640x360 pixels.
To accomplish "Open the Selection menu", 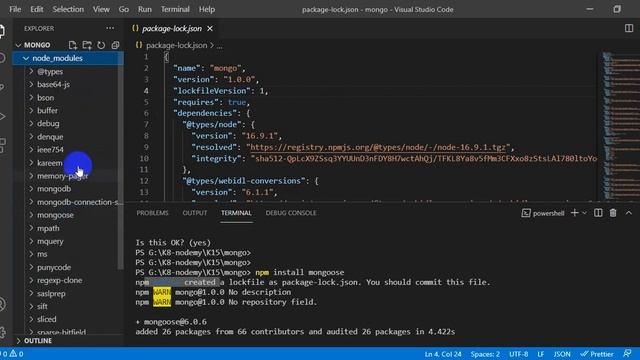I will (x=68, y=9).
